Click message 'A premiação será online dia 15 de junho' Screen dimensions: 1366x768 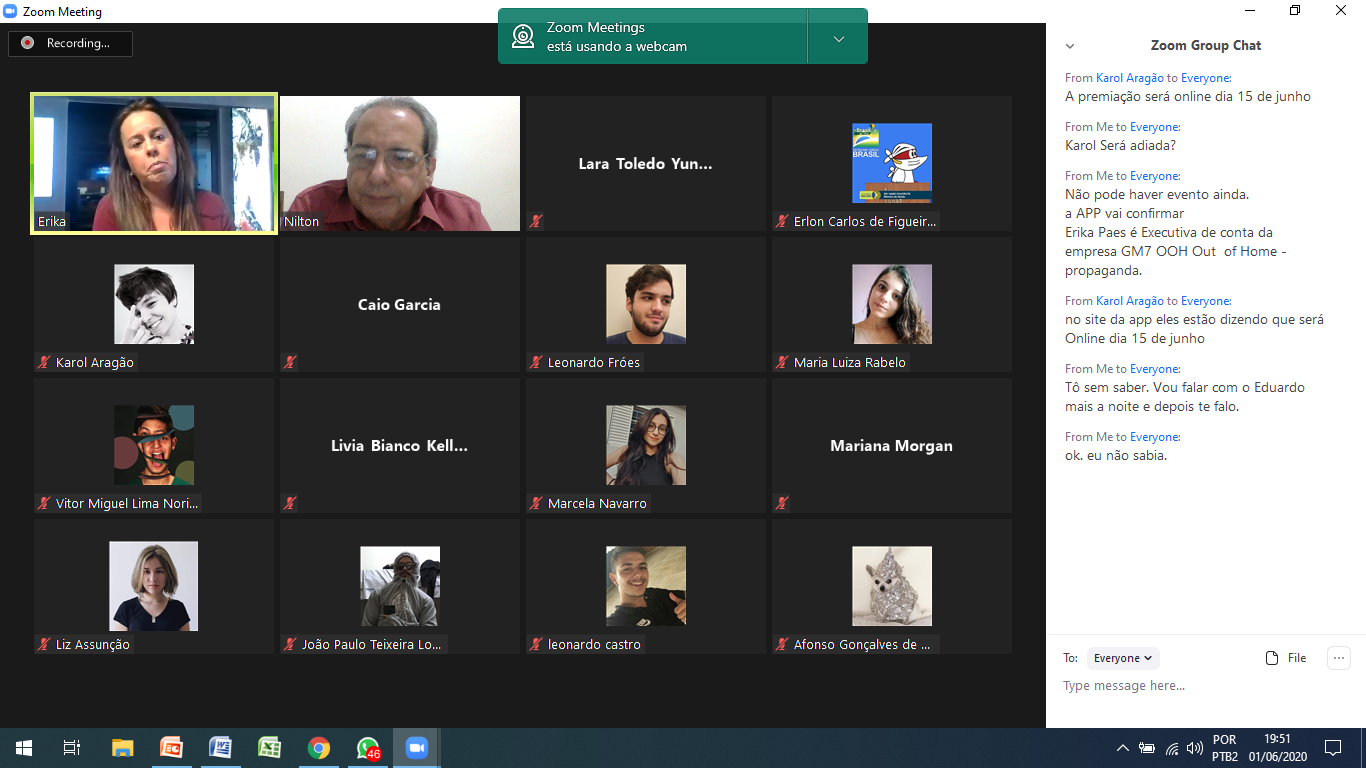coord(1188,96)
